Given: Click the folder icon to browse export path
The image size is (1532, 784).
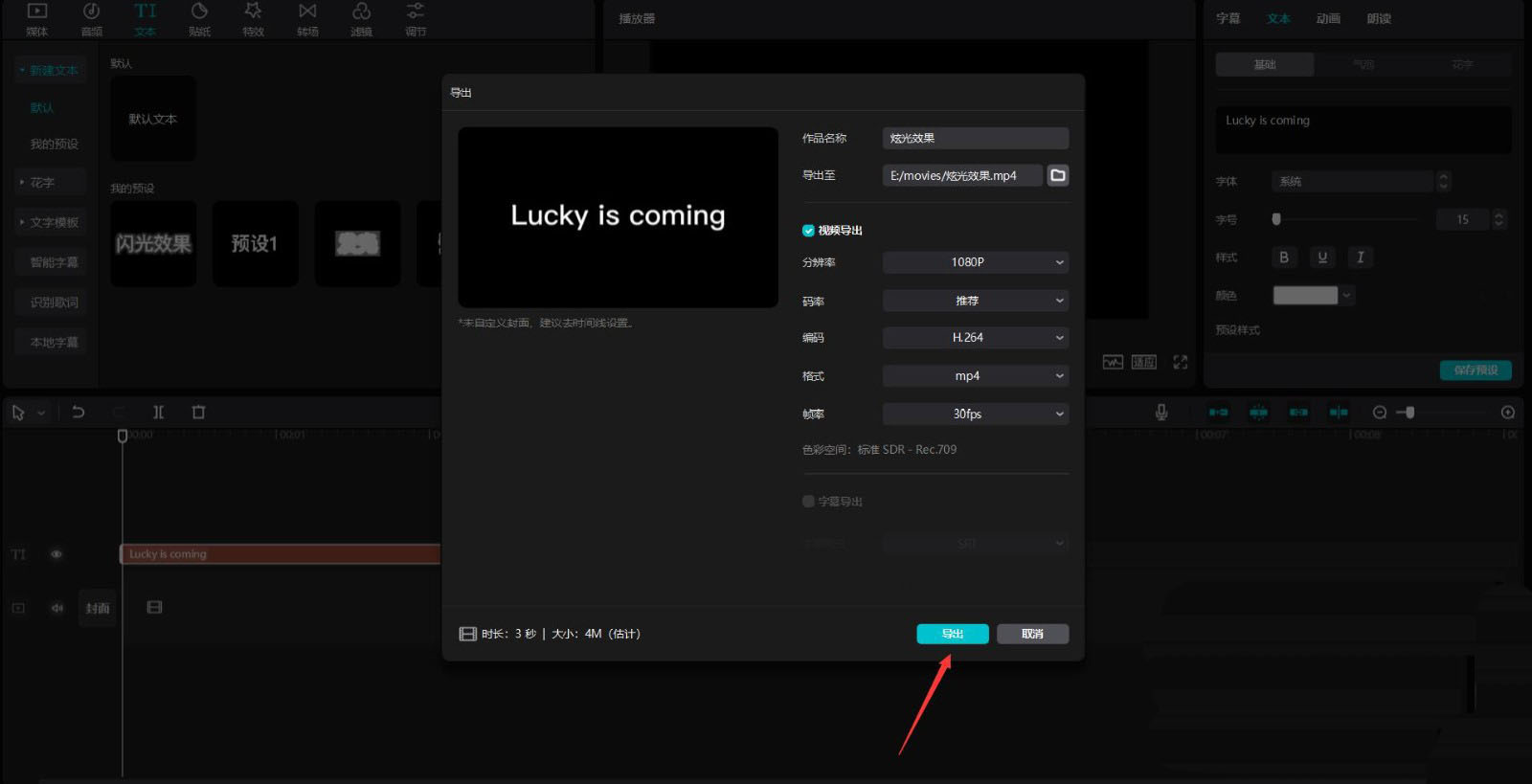Looking at the screenshot, I should tap(1057, 175).
